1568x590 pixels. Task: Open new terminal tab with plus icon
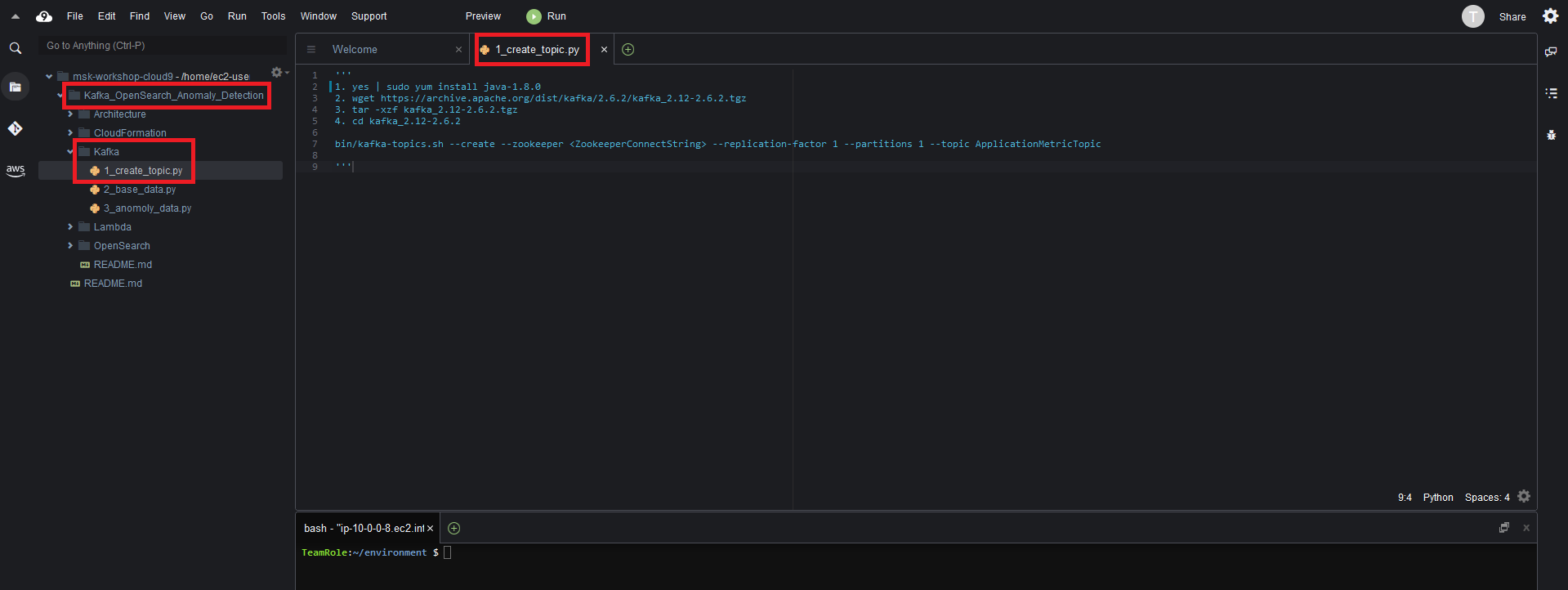click(x=453, y=529)
